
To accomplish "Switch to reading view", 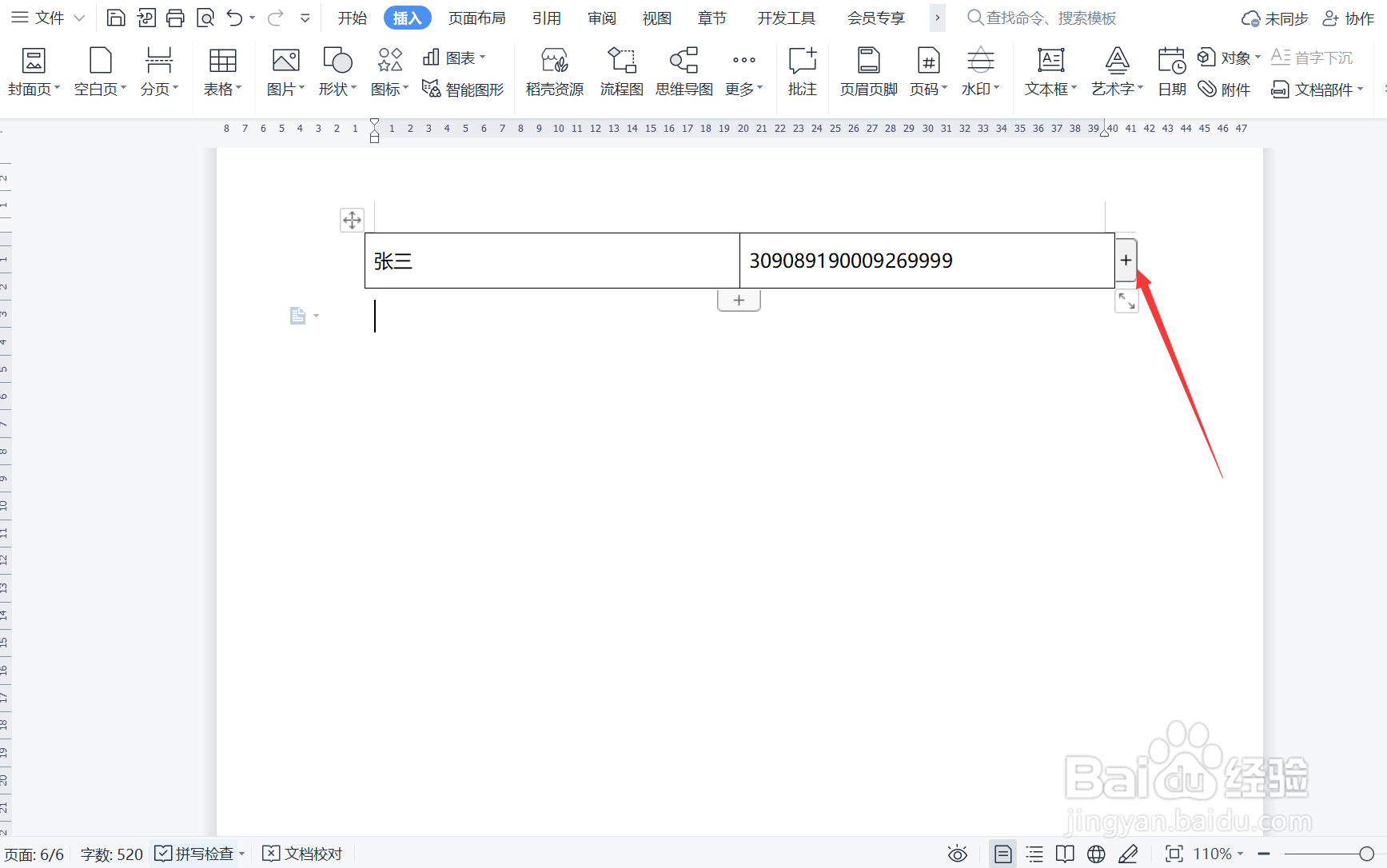I will (1065, 854).
